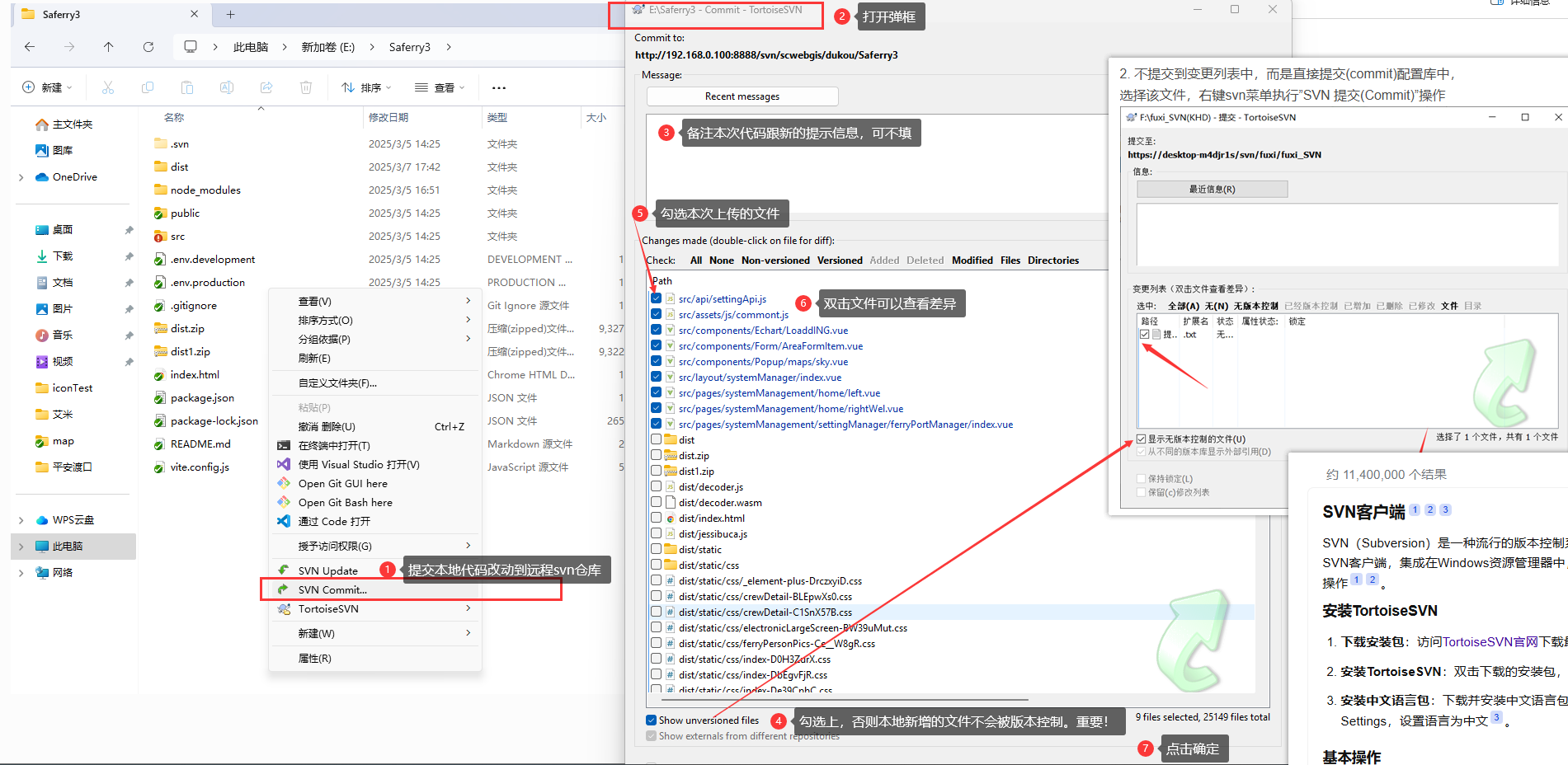This screenshot has width=1568, height=765.
Task: Click the Versioned check filter link
Action: coord(840,260)
